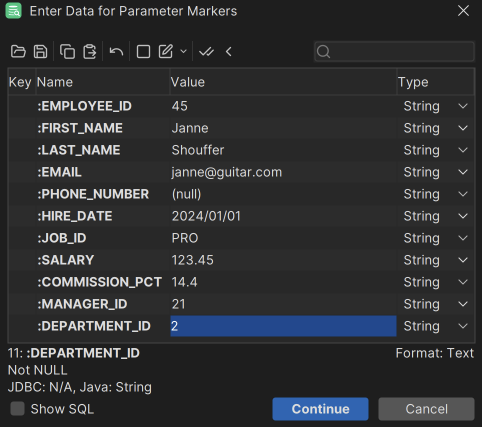Open parameter file folder icon
482x427 pixels.
(x=18, y=52)
